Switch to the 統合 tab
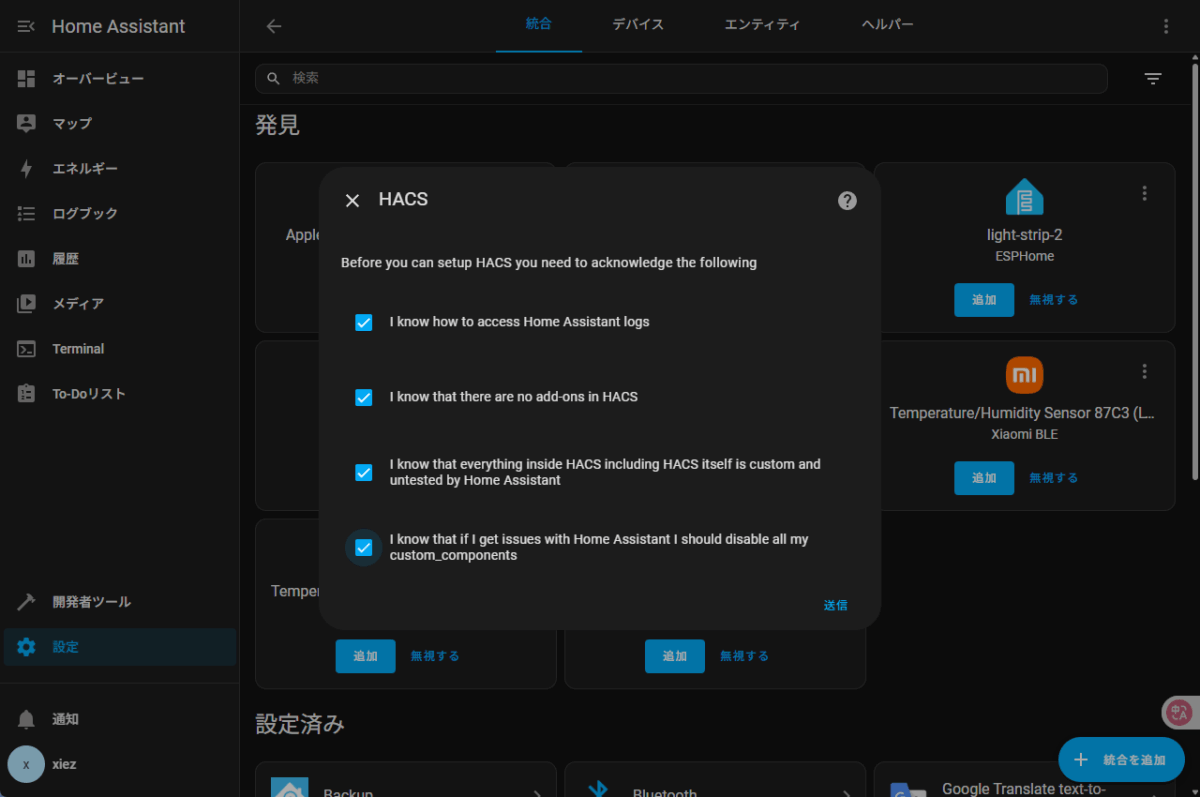The image size is (1200, 797). tap(539, 25)
